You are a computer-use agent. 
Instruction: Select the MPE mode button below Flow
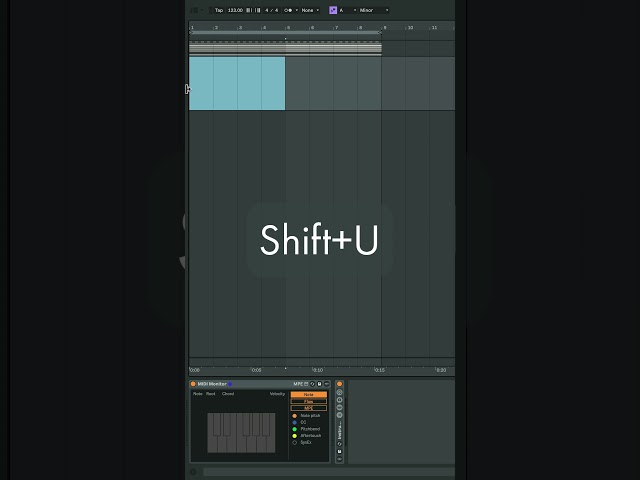point(309,408)
